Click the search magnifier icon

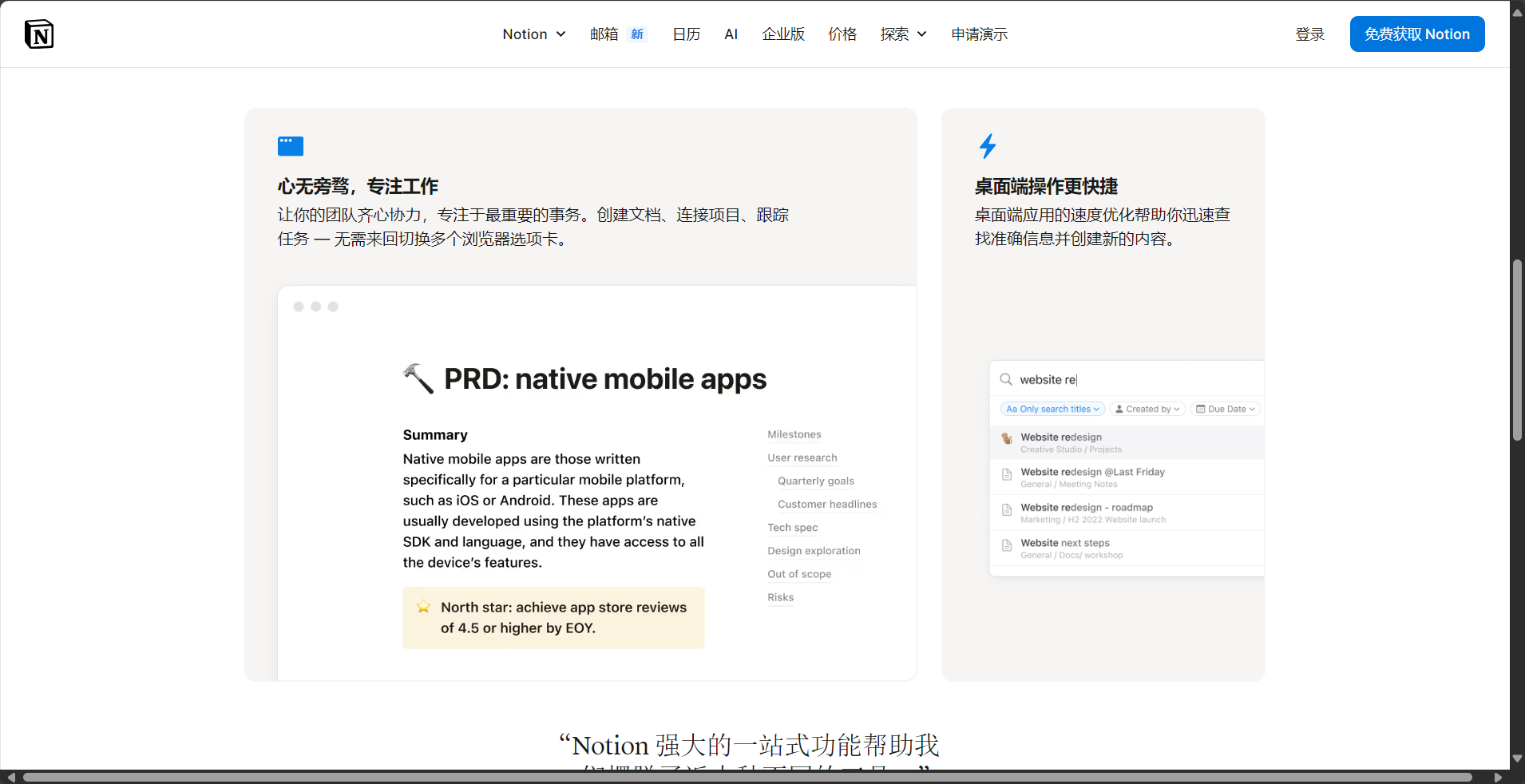tap(1006, 379)
